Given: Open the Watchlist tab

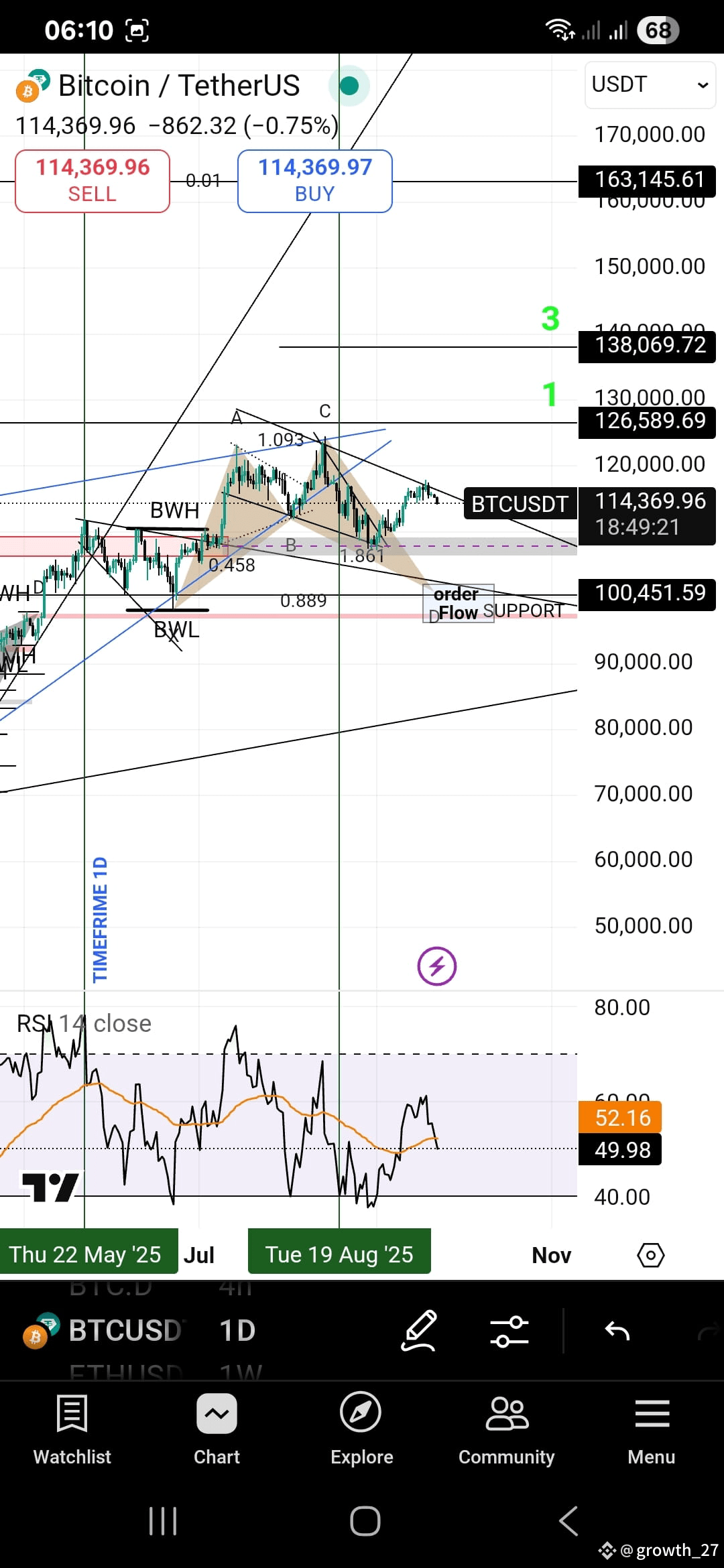Looking at the screenshot, I should (x=72, y=1429).
